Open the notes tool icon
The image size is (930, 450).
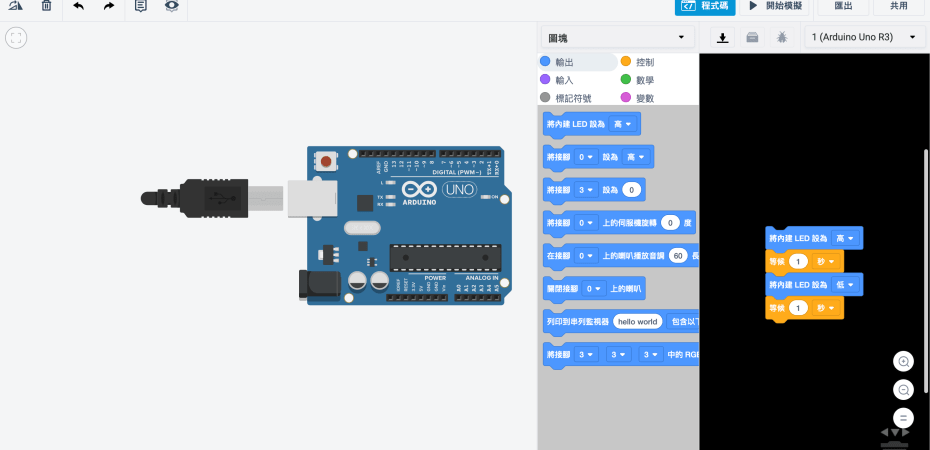coord(141,6)
